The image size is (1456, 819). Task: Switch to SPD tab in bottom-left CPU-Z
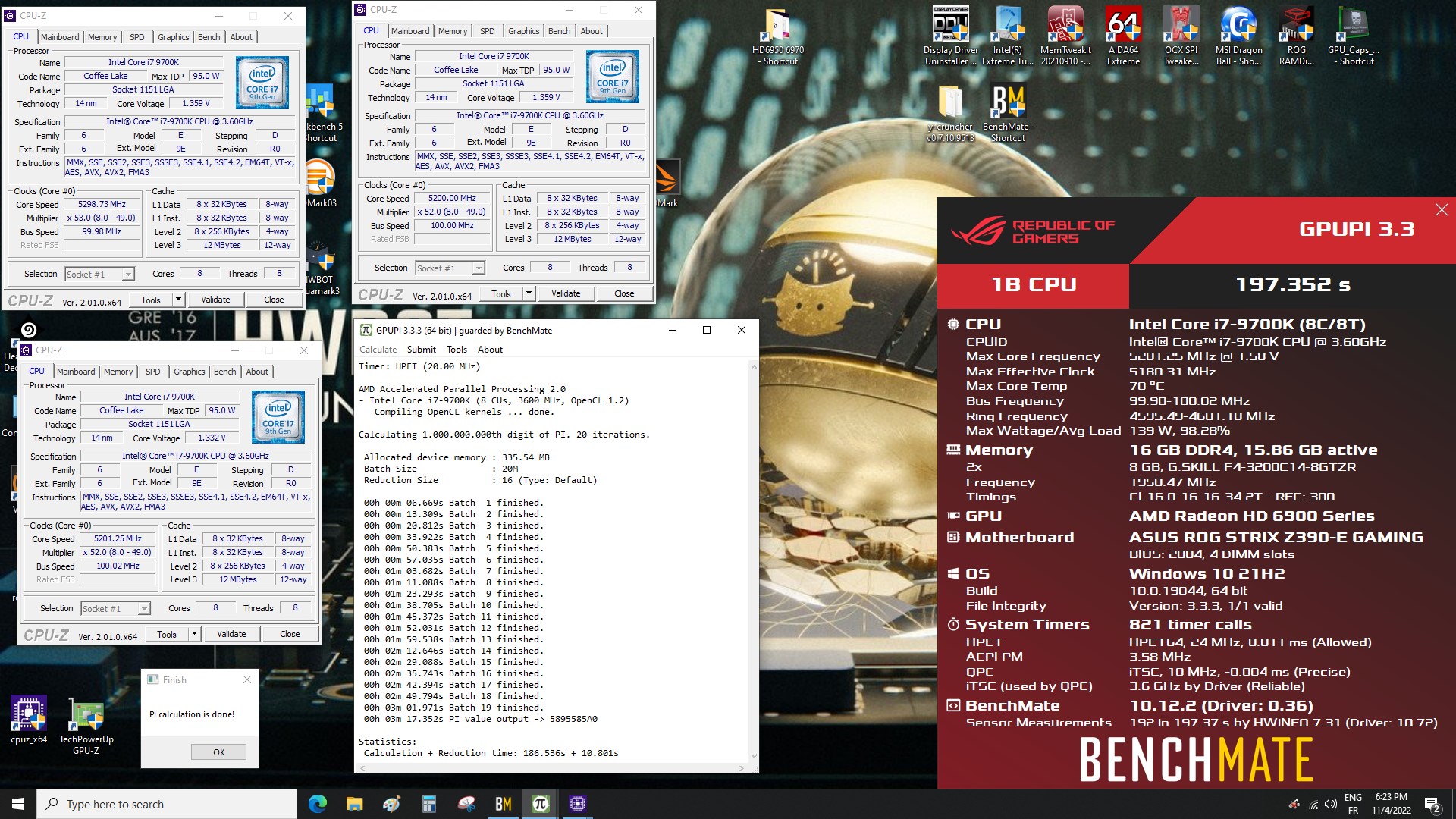pyautogui.click(x=153, y=372)
